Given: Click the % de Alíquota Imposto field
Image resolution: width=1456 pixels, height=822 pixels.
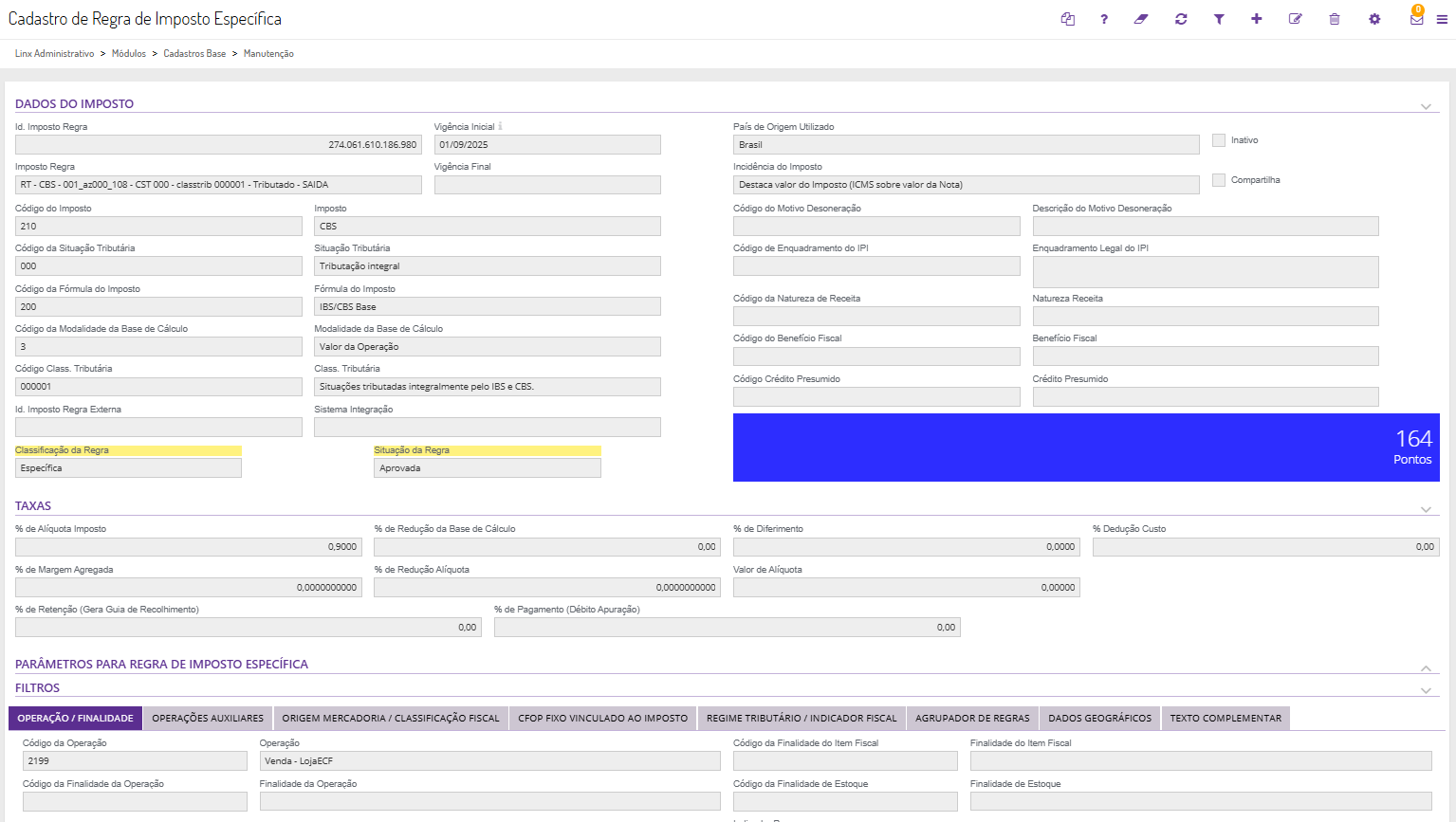Looking at the screenshot, I should click(x=188, y=547).
